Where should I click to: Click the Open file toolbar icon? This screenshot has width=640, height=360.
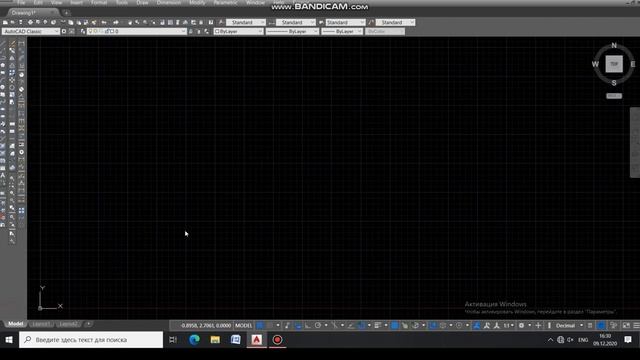coord(13,22)
